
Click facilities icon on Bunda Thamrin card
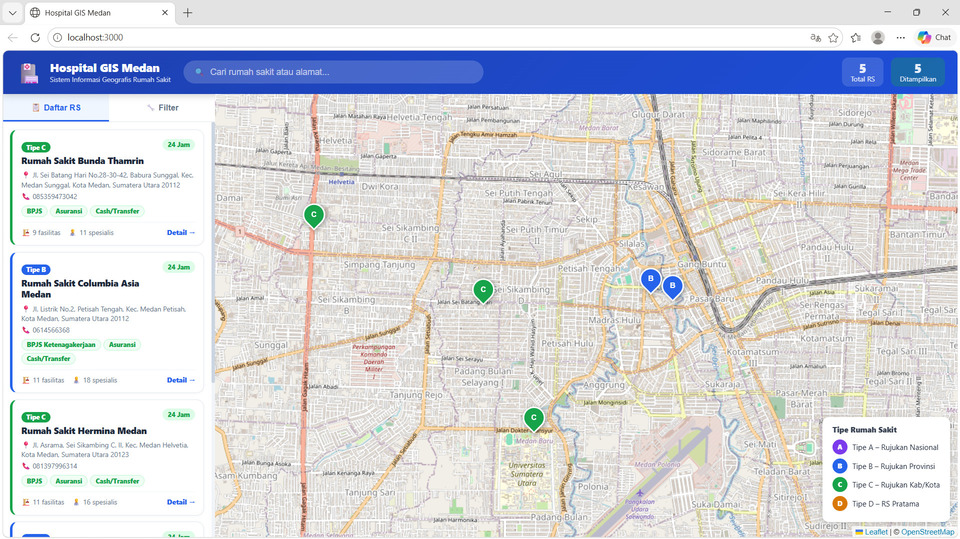[26, 233]
